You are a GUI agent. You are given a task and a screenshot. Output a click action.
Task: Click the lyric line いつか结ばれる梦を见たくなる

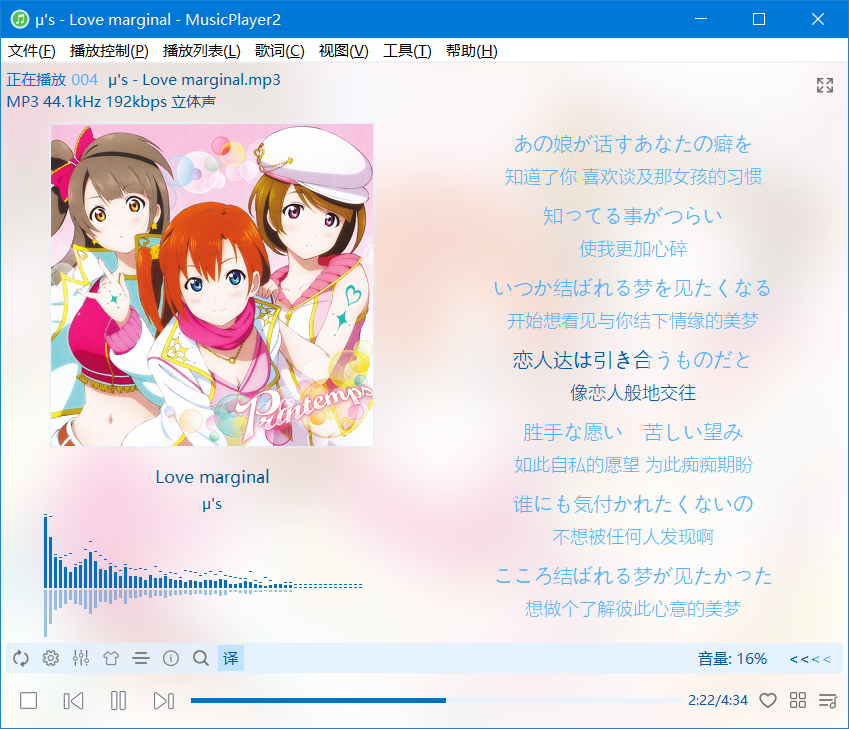pos(632,288)
